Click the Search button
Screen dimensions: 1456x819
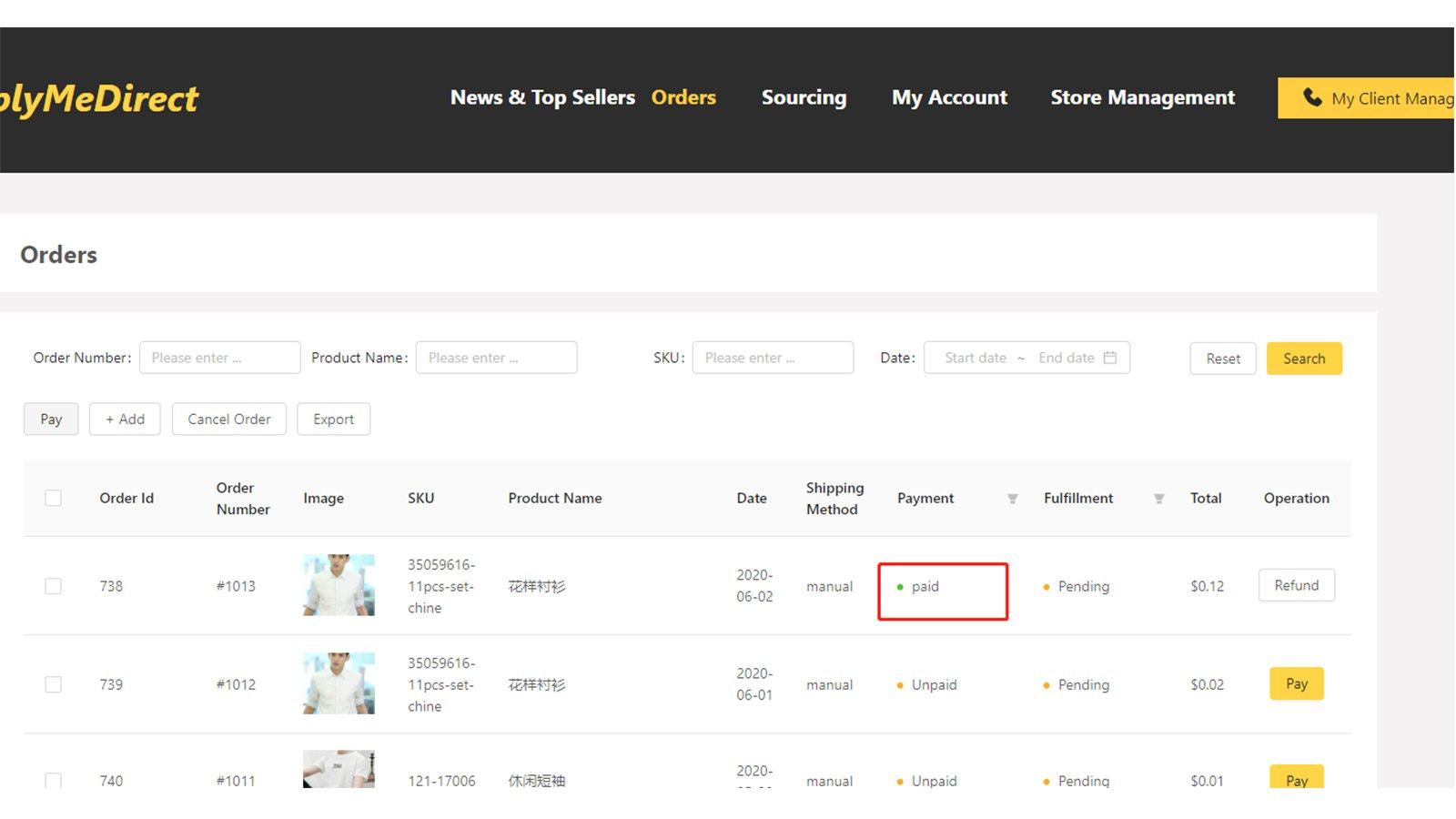(1304, 358)
